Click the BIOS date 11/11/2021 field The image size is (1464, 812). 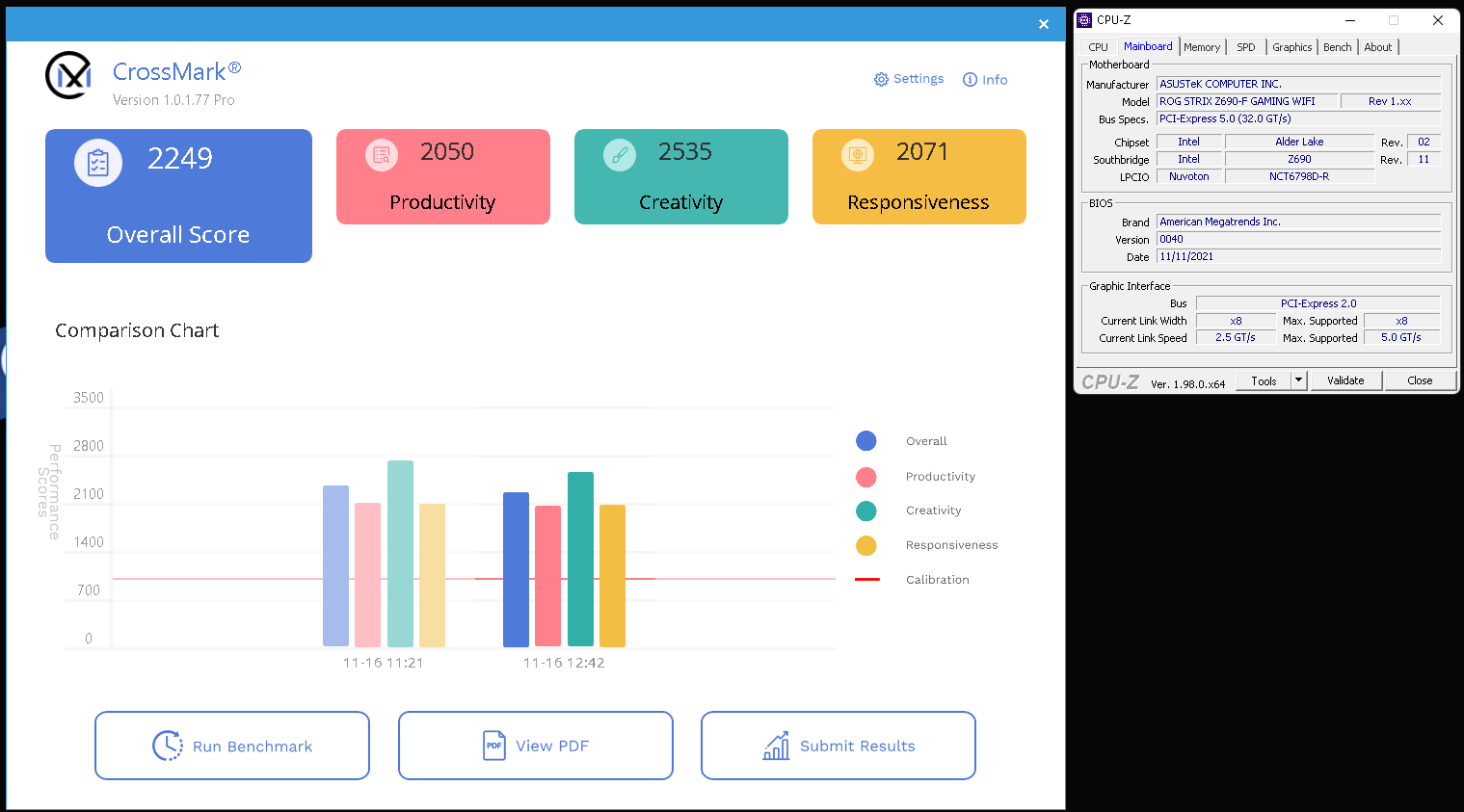point(1298,256)
